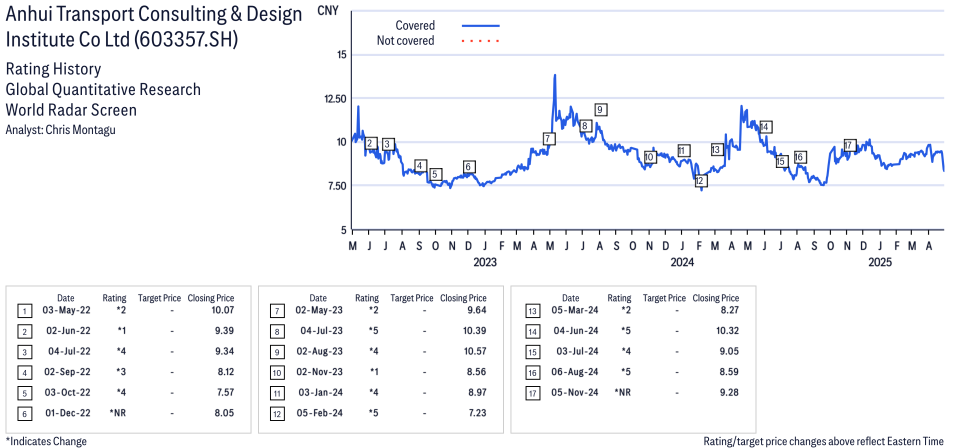The image size is (955, 448).
Task: Select the *NR rating in the 01-Dec-22 row
Action: click(118, 413)
